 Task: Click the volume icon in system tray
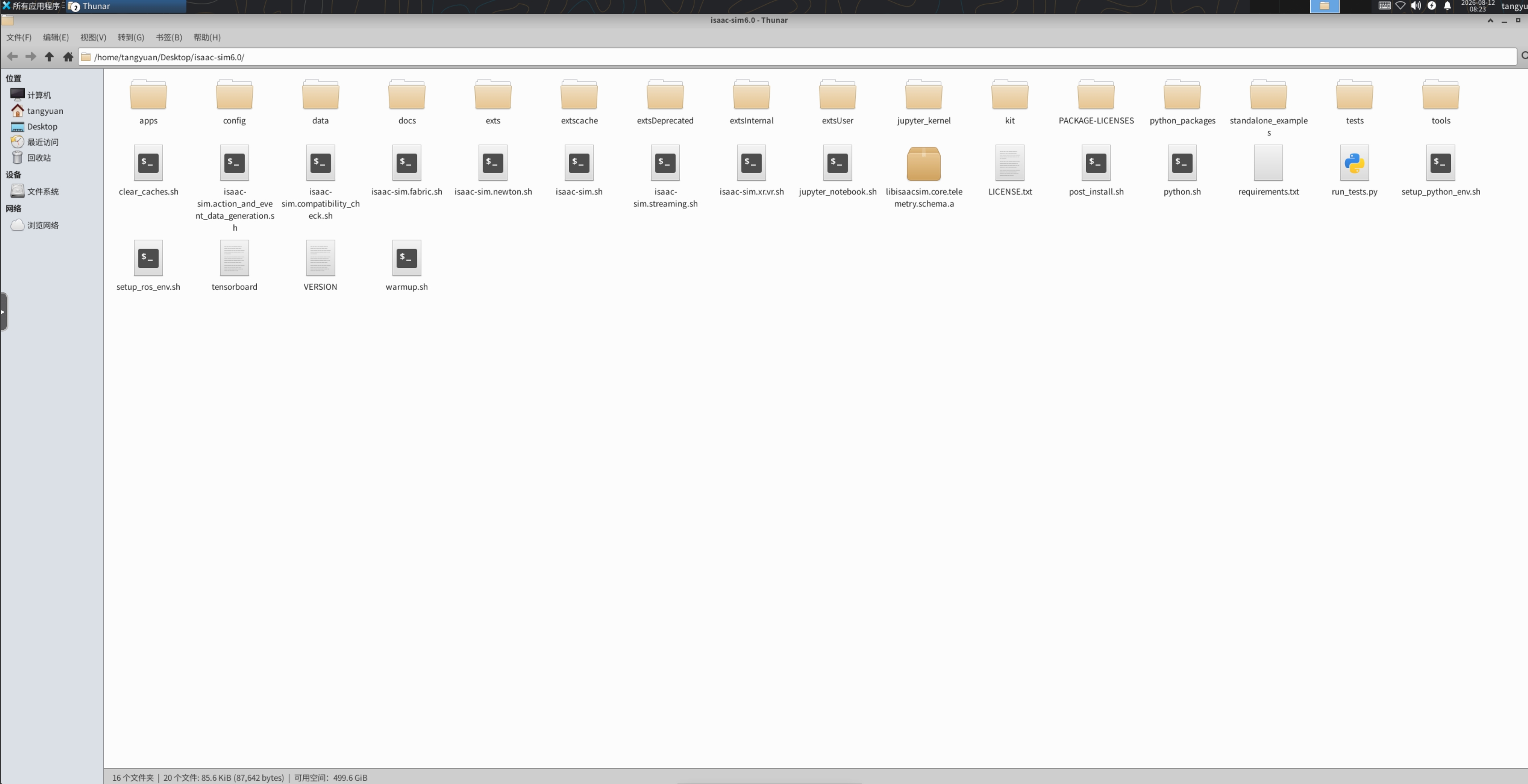tap(1416, 6)
